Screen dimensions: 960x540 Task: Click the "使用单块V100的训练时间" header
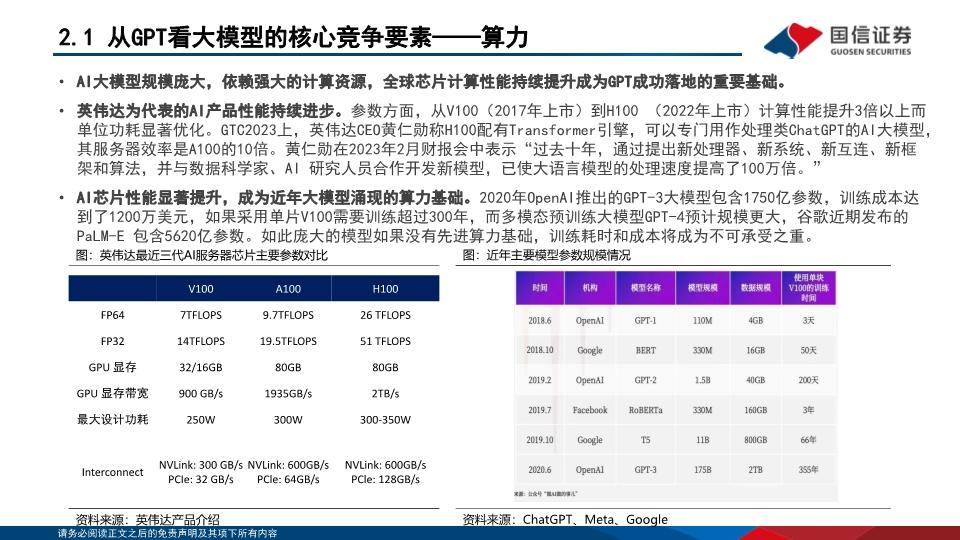tap(808, 288)
